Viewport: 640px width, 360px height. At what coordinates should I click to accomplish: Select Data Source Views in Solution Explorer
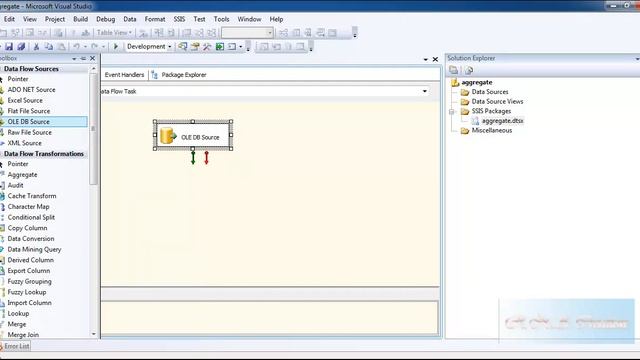(497, 102)
